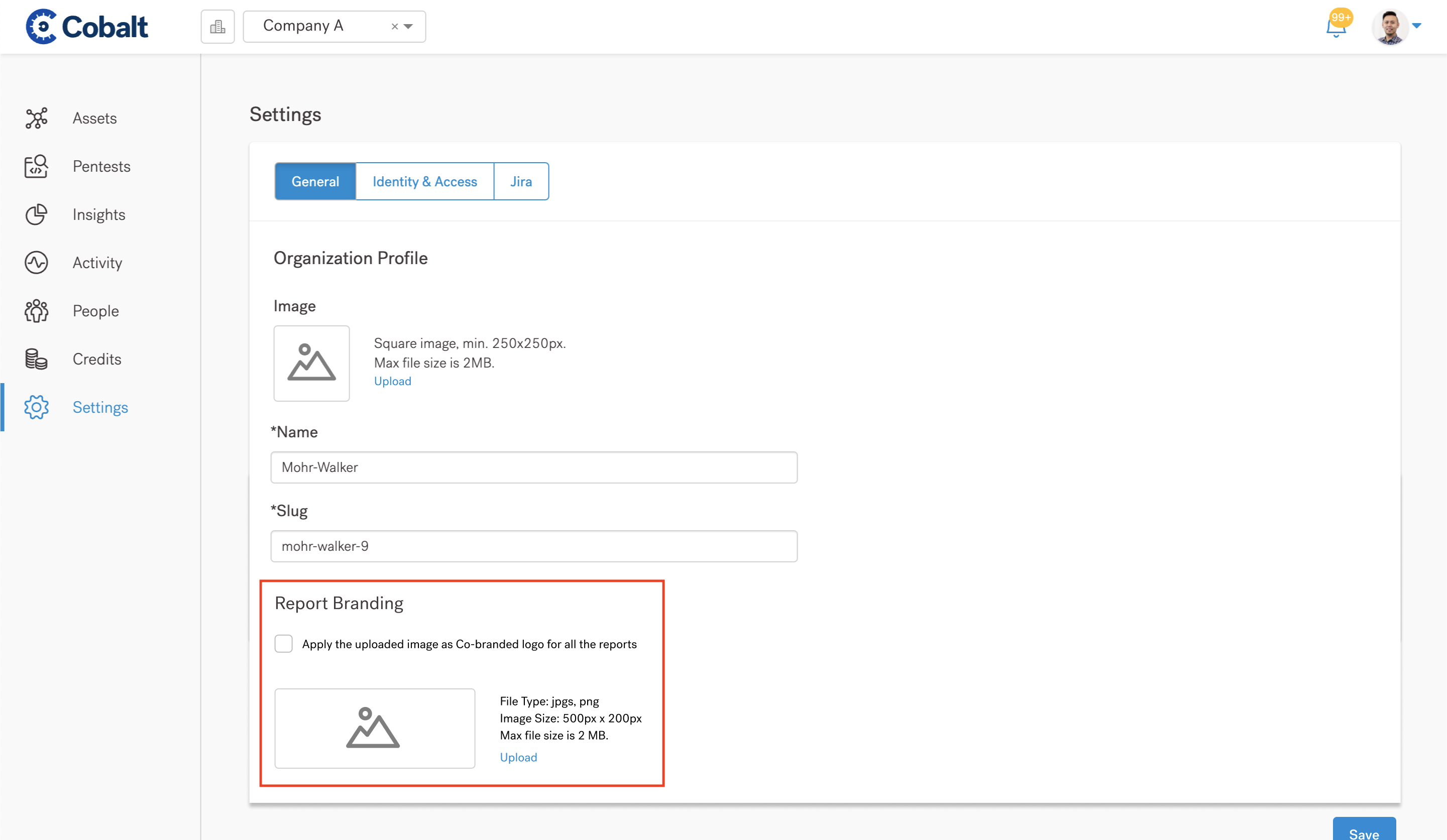
Task: Switch to the Jira tab
Action: click(x=521, y=181)
